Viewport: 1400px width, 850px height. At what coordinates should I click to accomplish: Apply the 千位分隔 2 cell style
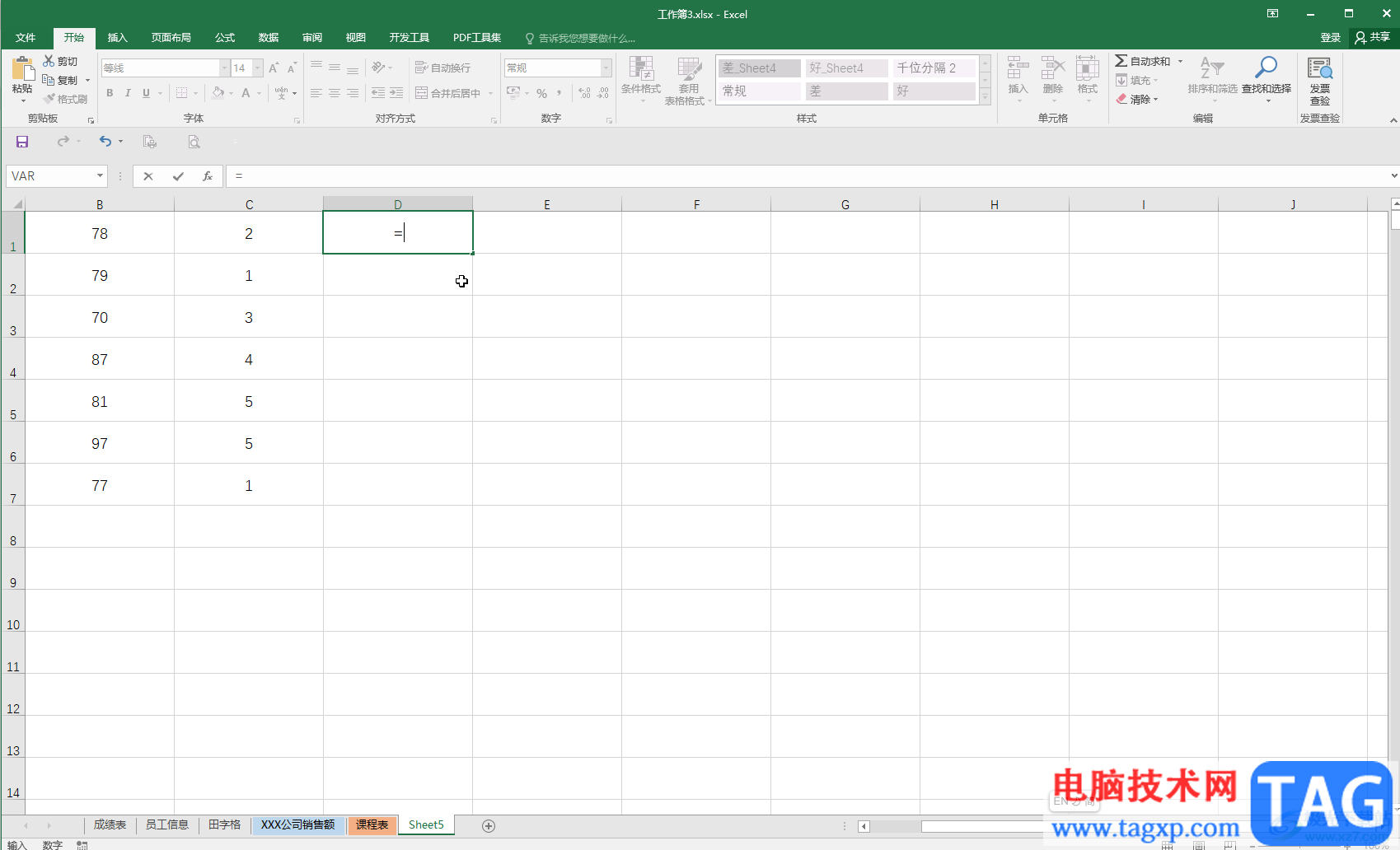934,68
